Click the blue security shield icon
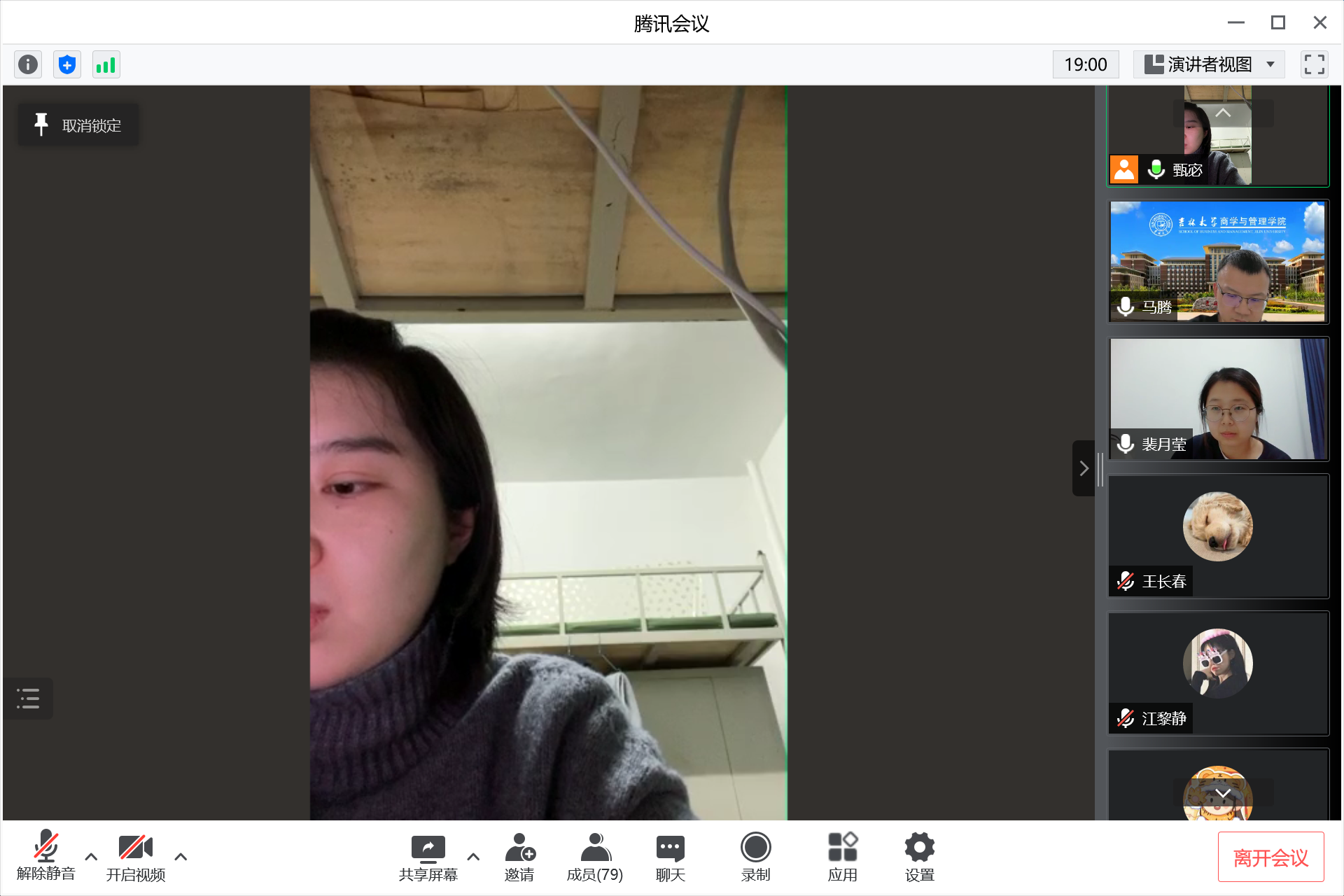1344x896 pixels. [67, 65]
